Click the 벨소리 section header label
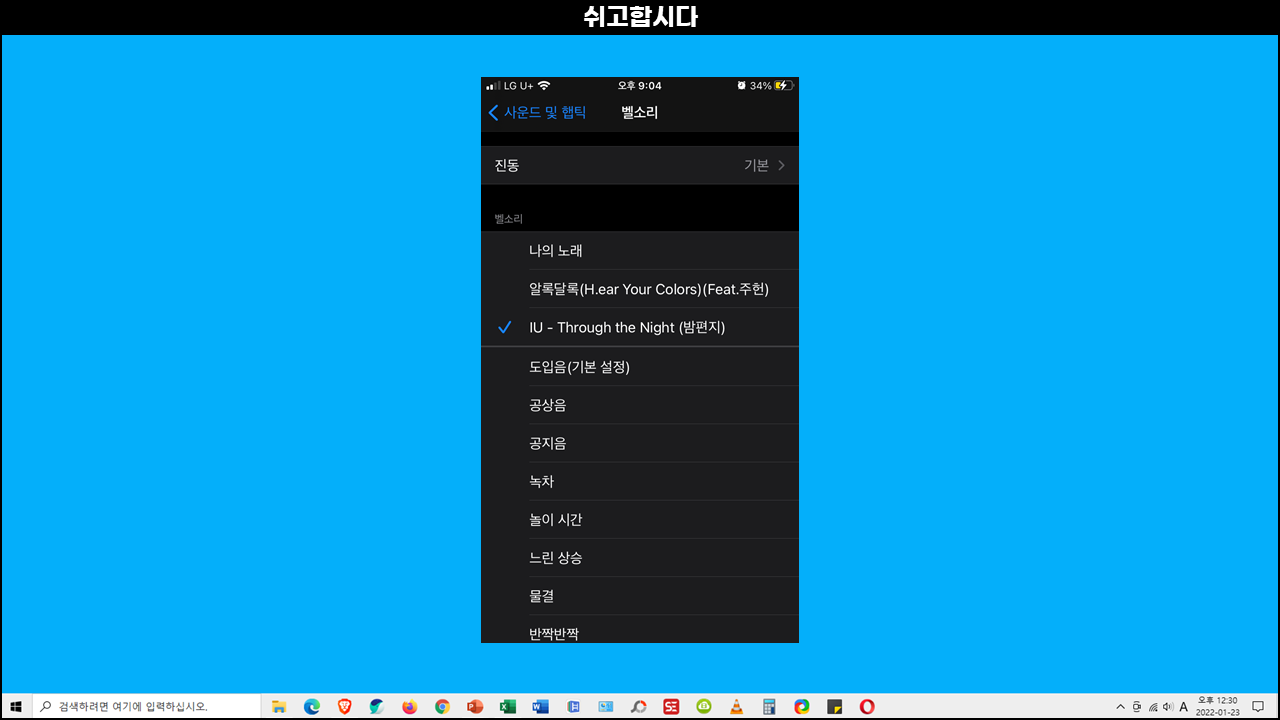This screenshot has height=720, width=1280. click(x=508, y=218)
